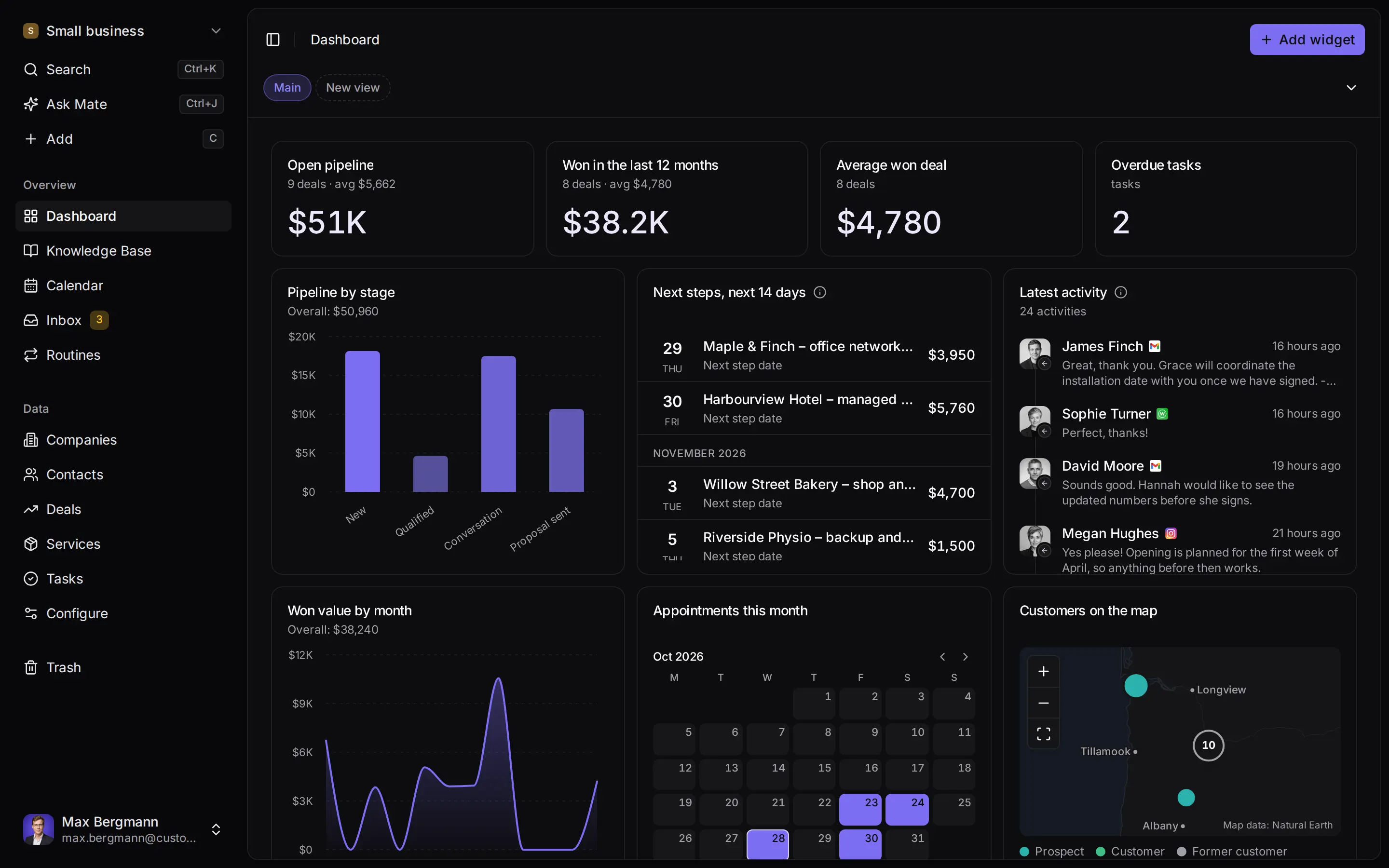Show info for Next steps widget

click(819, 292)
